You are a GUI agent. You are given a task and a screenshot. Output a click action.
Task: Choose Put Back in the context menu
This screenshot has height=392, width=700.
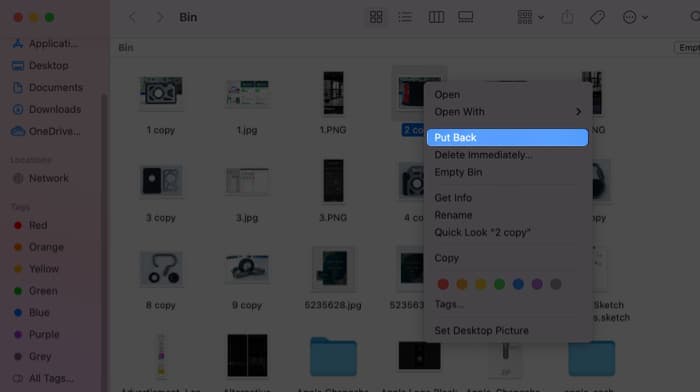coord(507,138)
